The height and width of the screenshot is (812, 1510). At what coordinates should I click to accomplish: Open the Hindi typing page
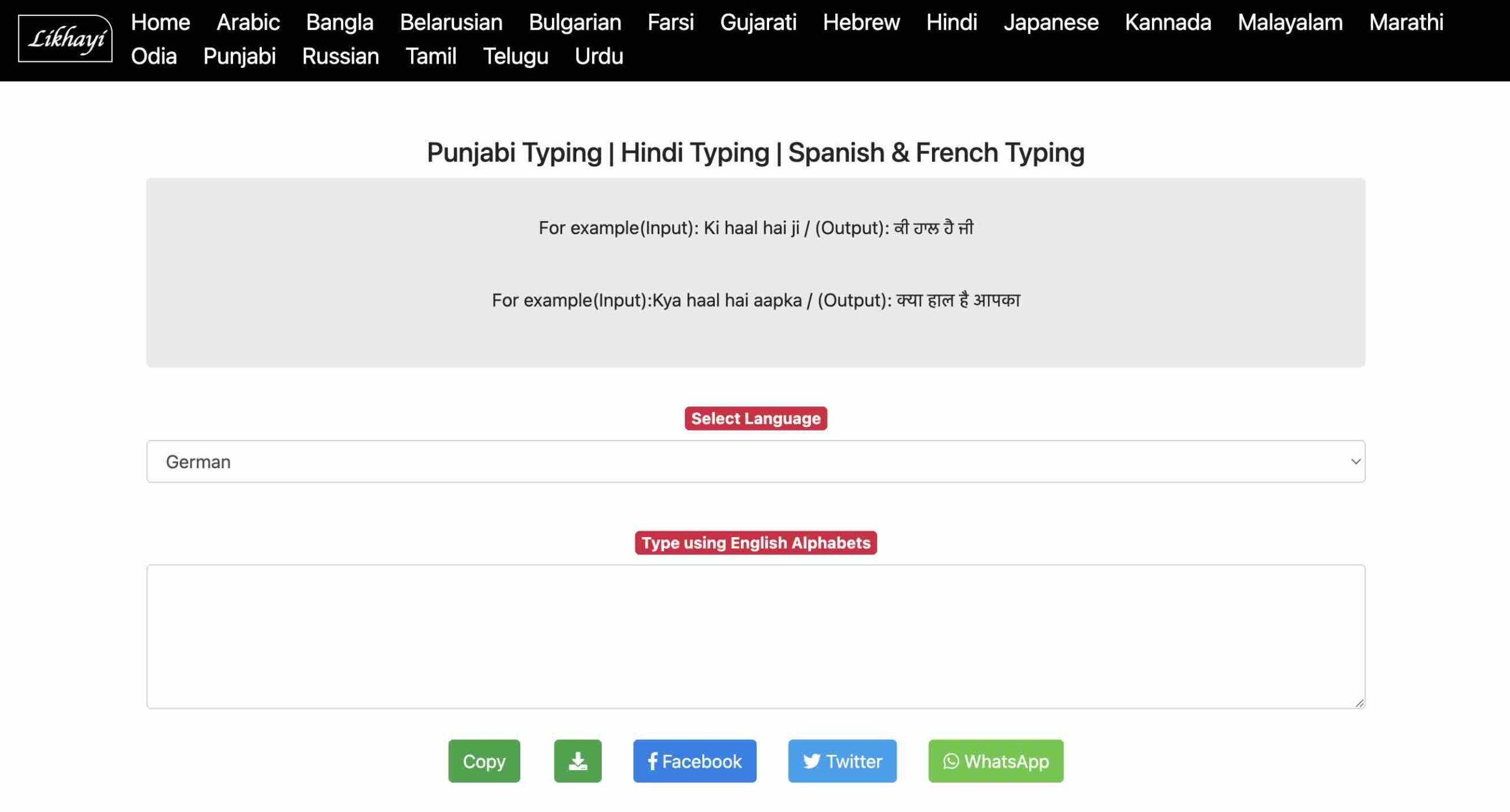(951, 22)
